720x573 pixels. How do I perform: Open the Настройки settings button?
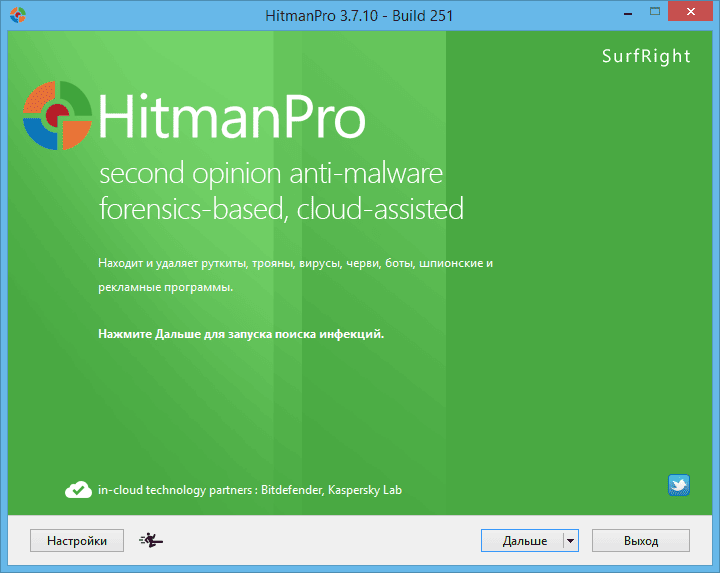77,540
